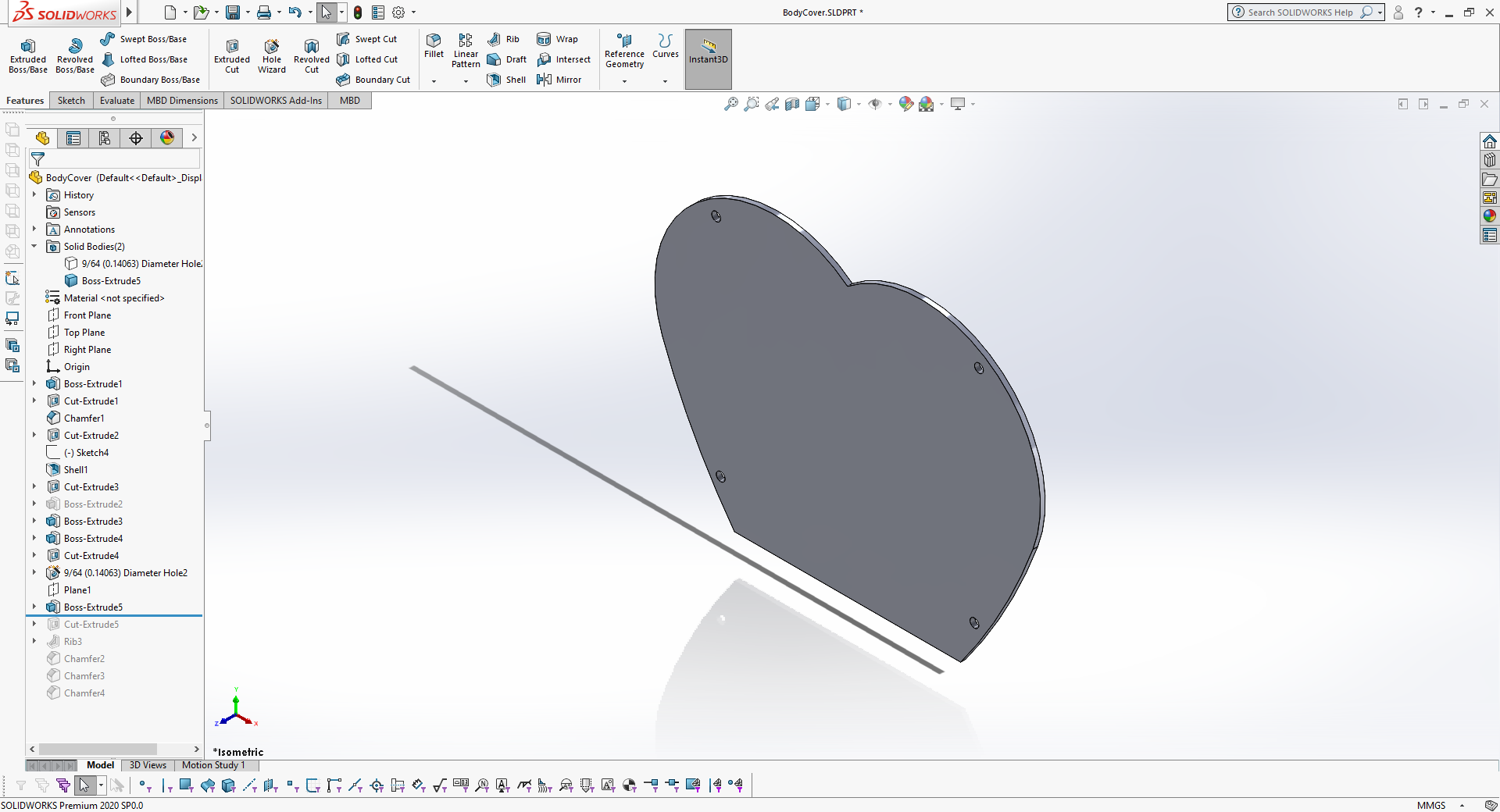This screenshot has width=1500, height=812.
Task: Activate the Fillet tool
Action: [434, 47]
